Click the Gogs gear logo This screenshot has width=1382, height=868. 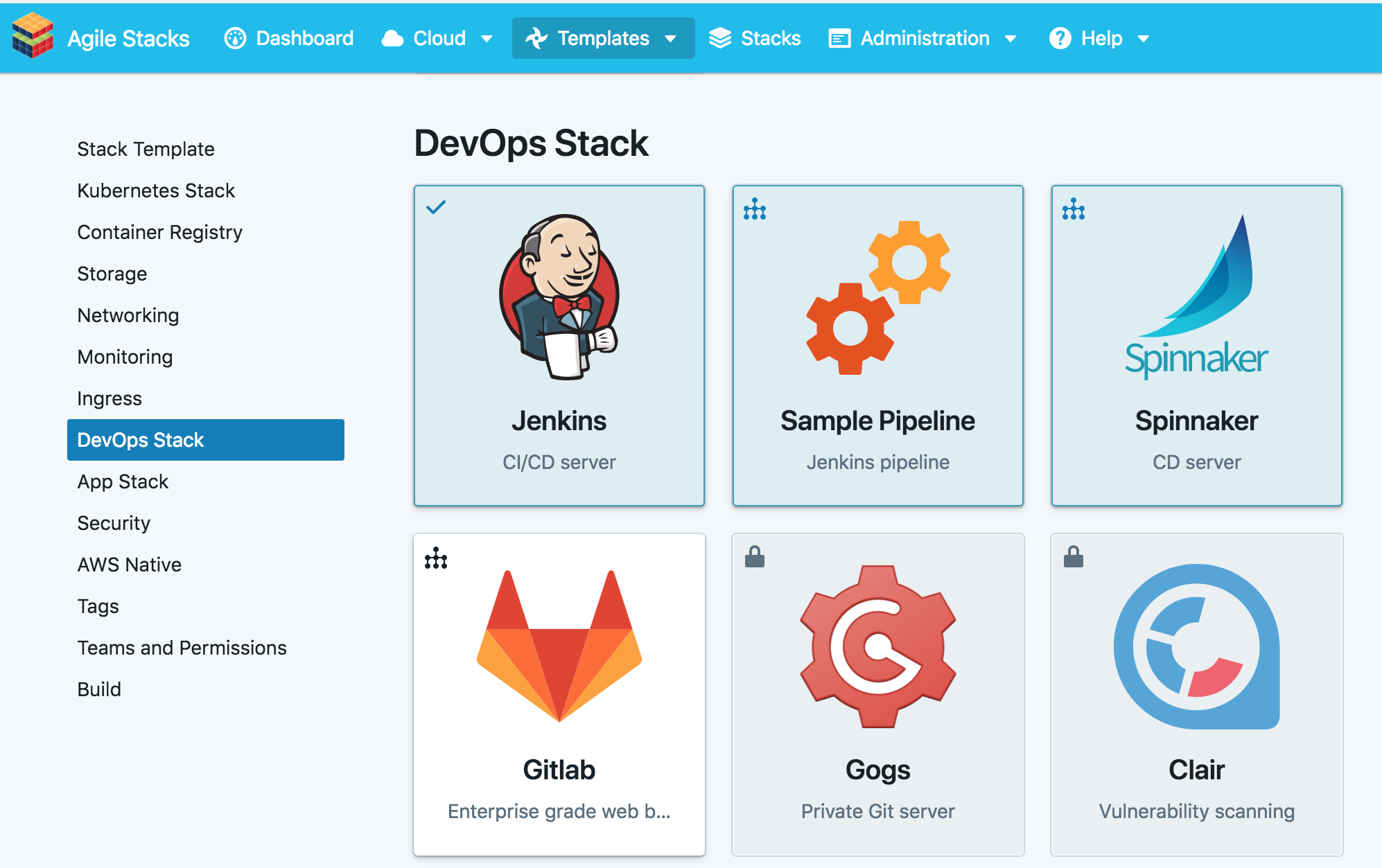pyautogui.click(x=878, y=646)
